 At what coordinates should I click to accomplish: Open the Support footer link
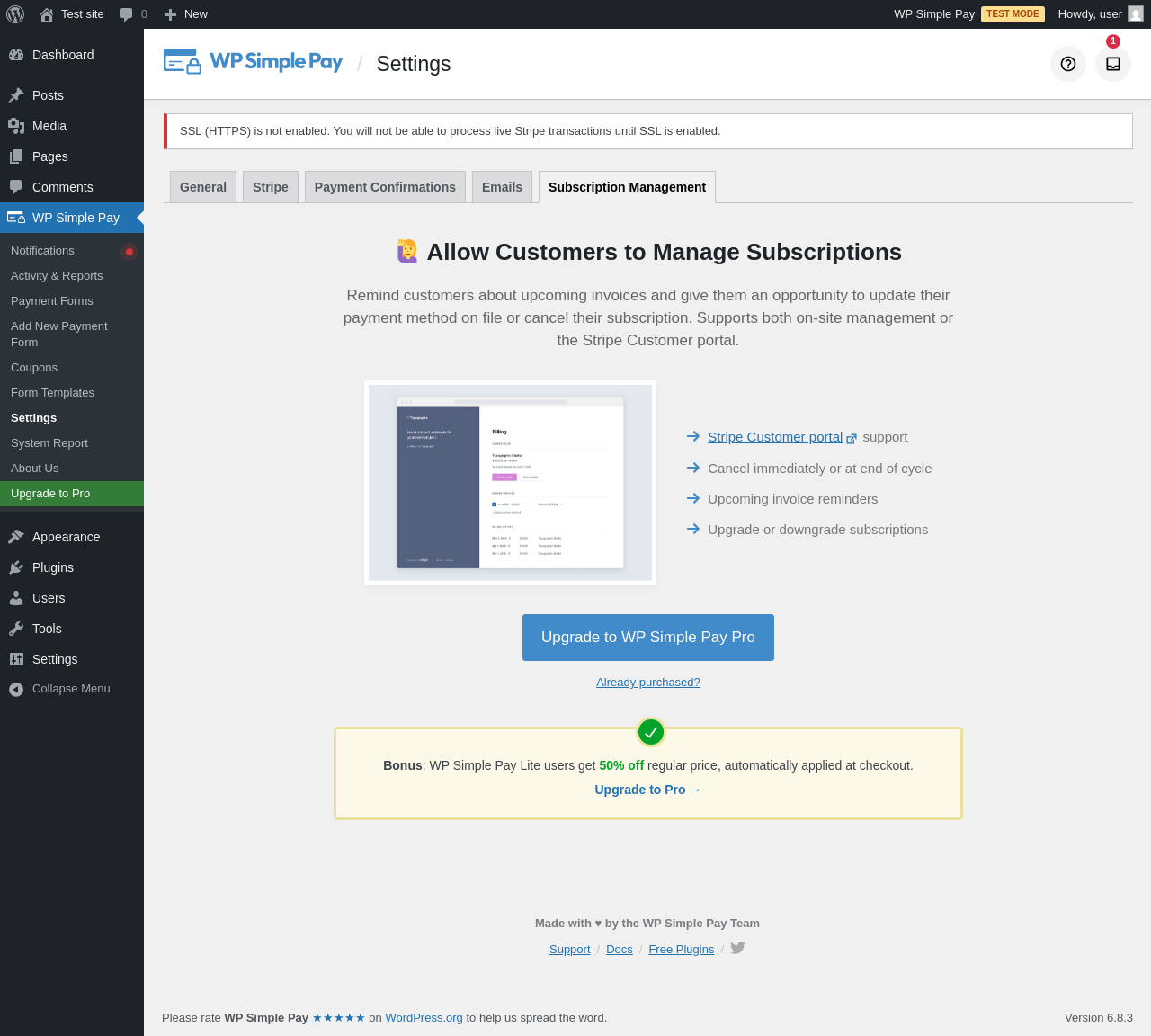[x=570, y=950]
